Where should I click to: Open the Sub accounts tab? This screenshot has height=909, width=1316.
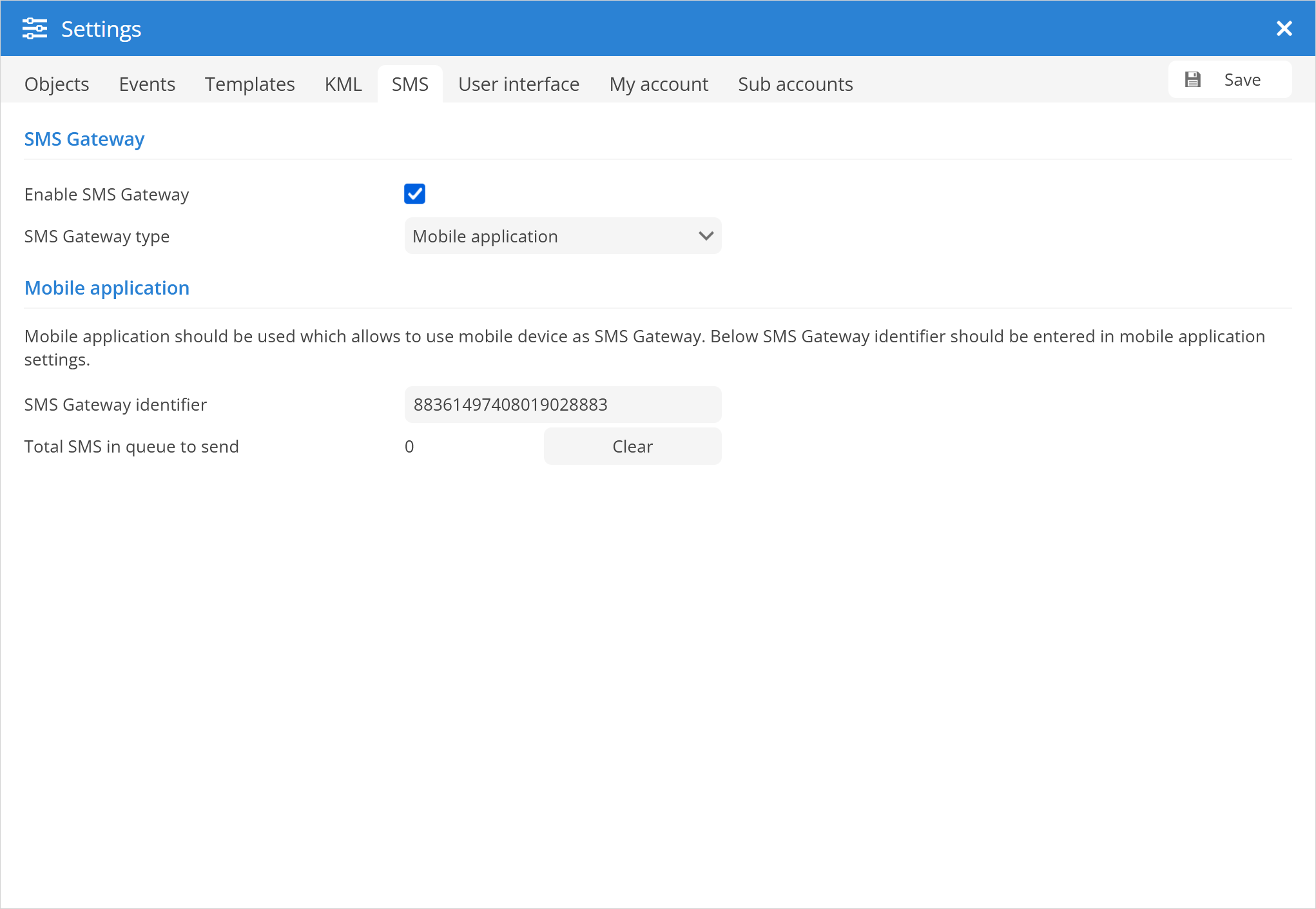coord(795,84)
